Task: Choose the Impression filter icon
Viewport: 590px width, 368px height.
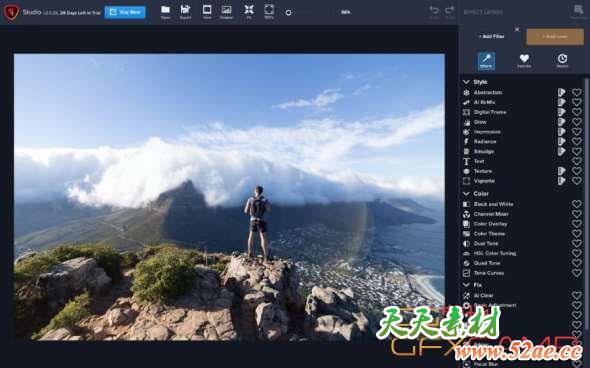Action: point(467,132)
